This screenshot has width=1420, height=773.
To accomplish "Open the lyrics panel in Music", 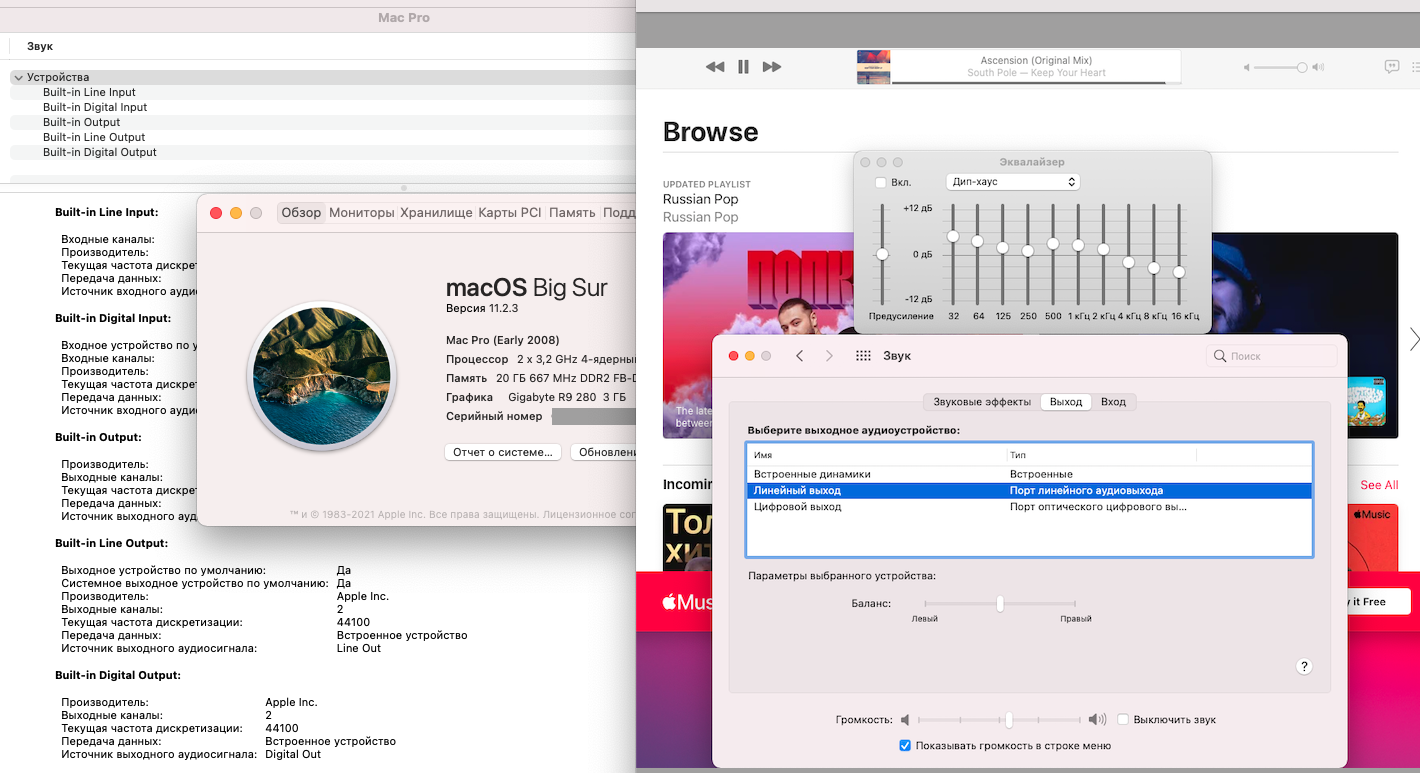I will tap(1391, 67).
